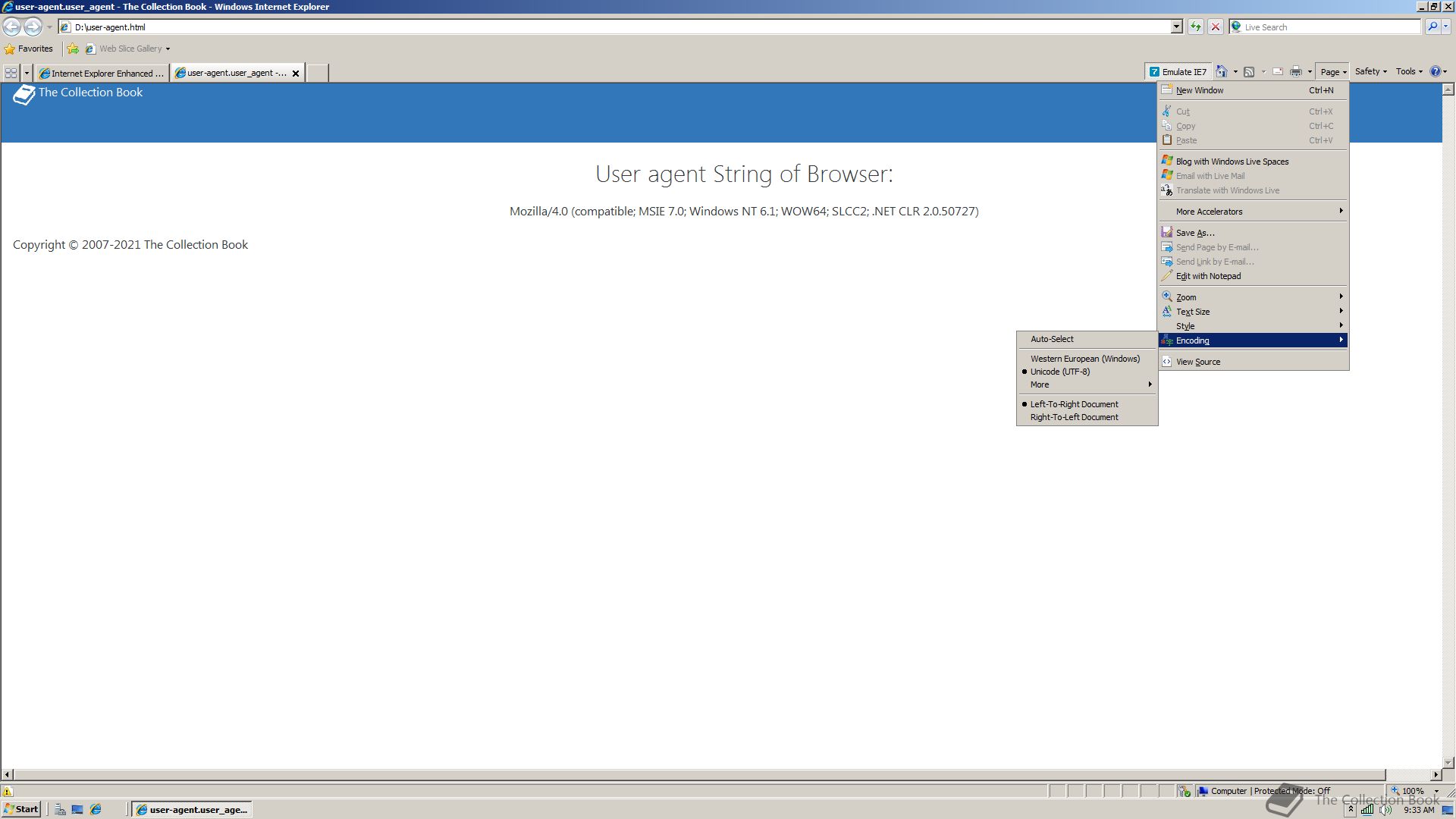Click the 100% zoom level button
The height and width of the screenshot is (819, 1456).
click(1408, 791)
